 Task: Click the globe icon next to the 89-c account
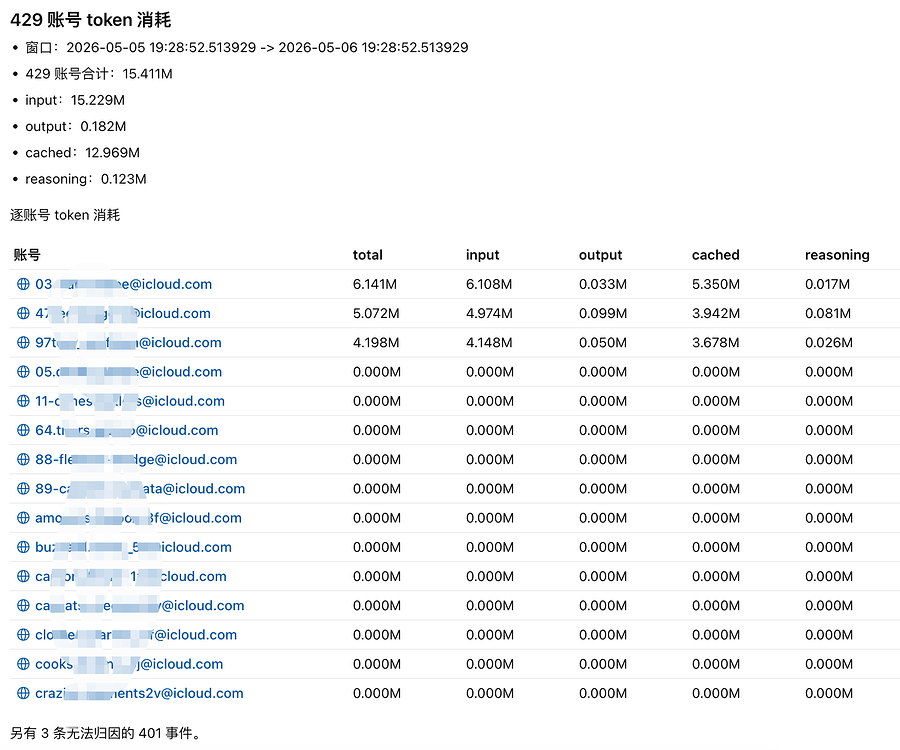23,489
